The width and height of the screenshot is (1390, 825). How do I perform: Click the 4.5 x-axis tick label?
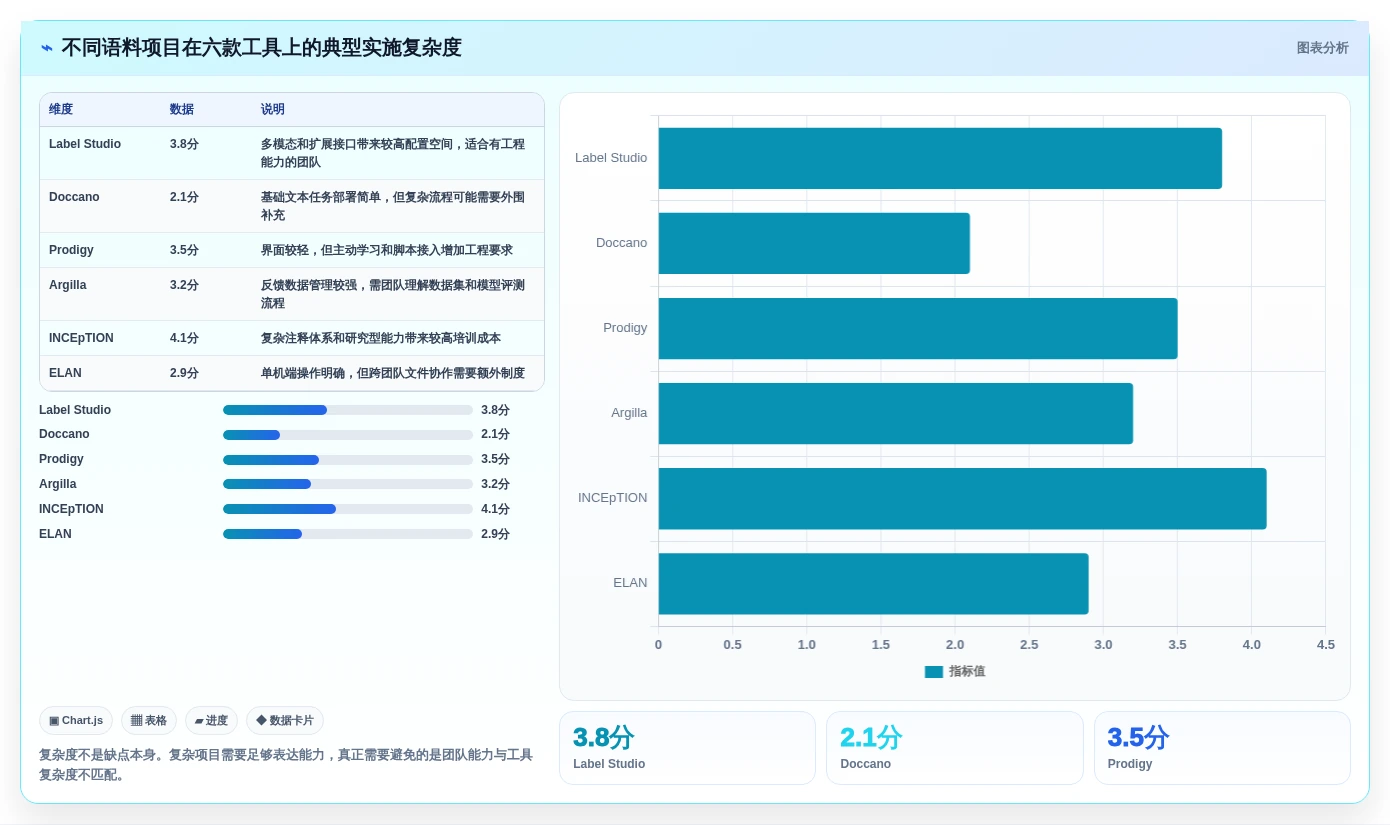[x=1325, y=645]
